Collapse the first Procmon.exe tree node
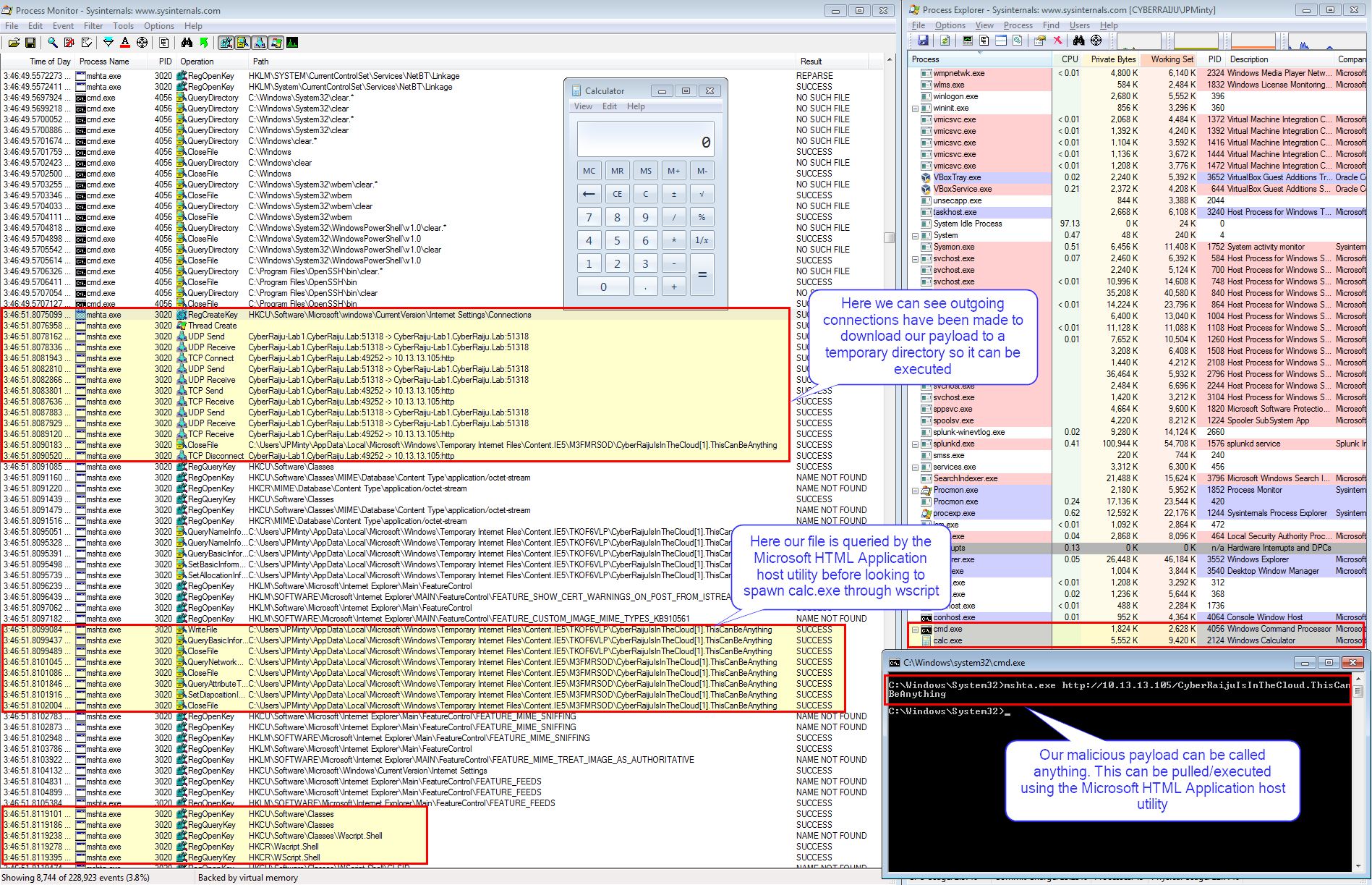Screen dimensions: 1372x885 [915, 491]
